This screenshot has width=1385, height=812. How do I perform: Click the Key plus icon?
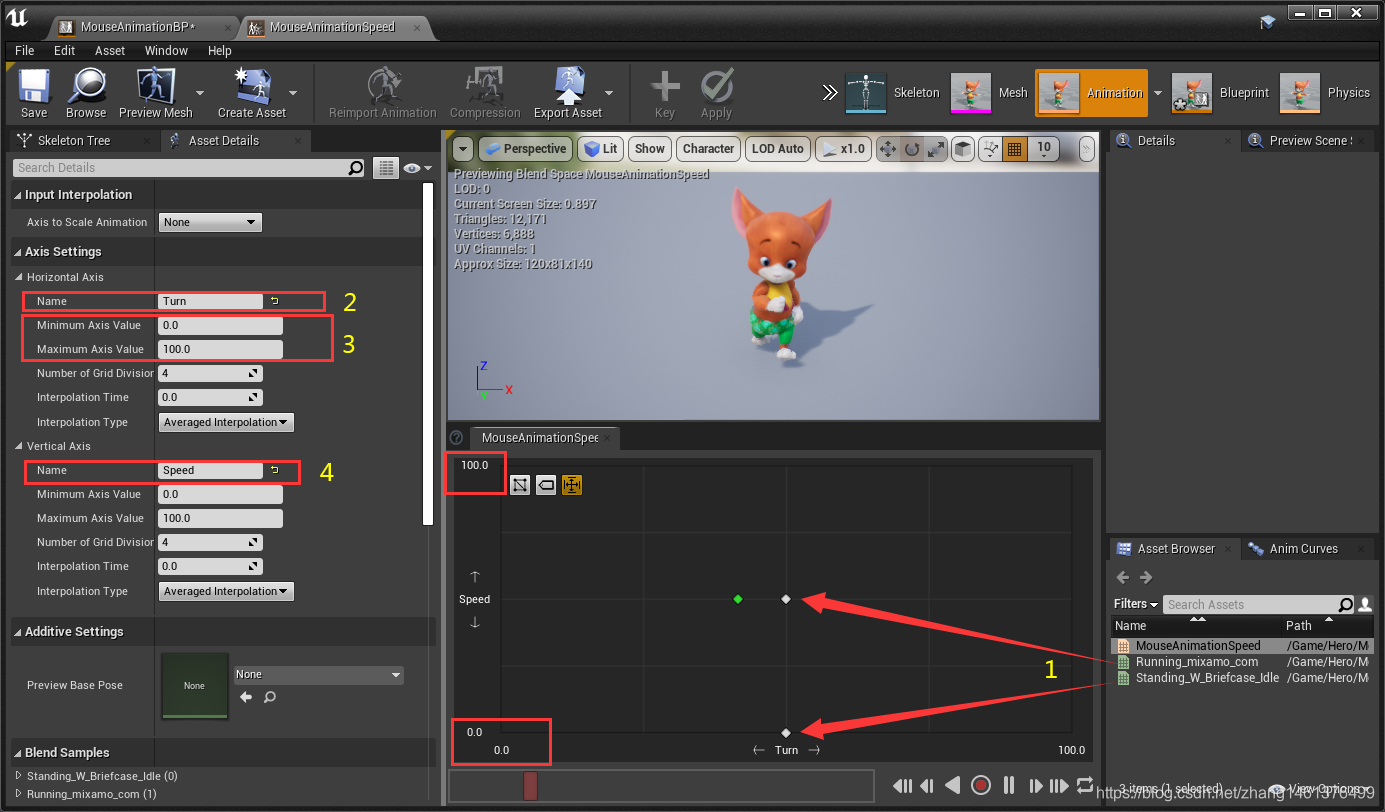point(665,87)
